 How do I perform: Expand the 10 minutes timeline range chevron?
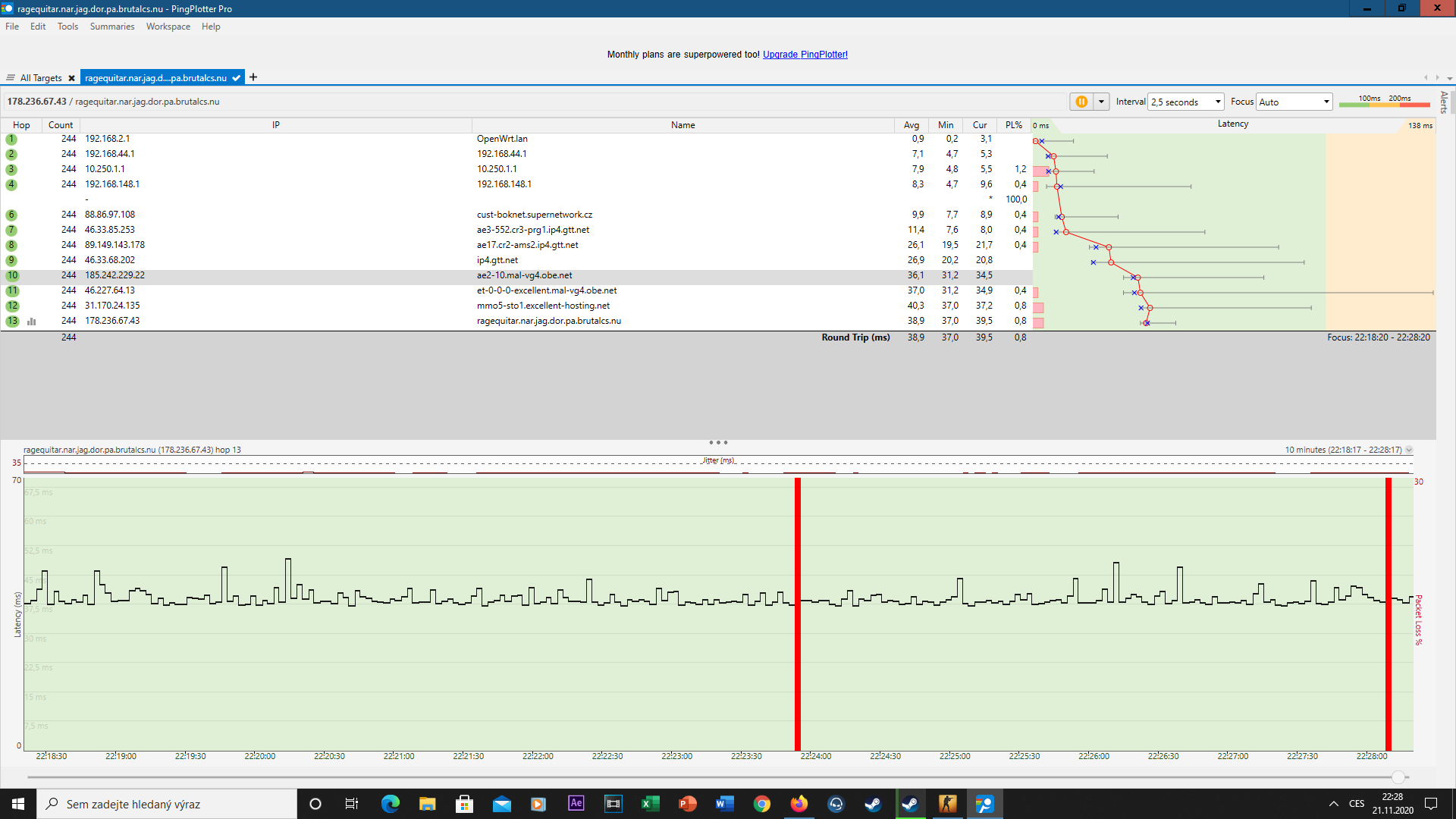[1409, 450]
